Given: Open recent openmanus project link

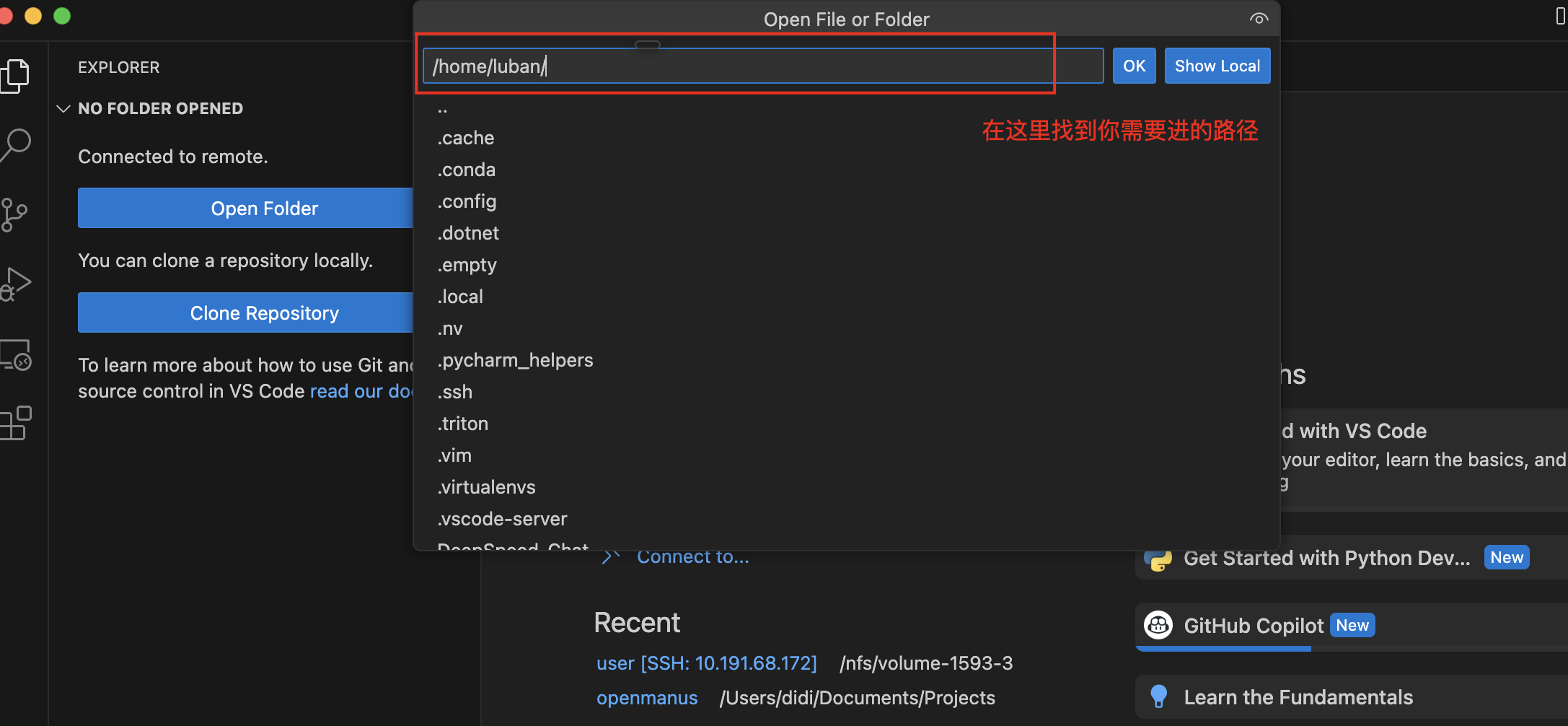Looking at the screenshot, I should (x=647, y=698).
